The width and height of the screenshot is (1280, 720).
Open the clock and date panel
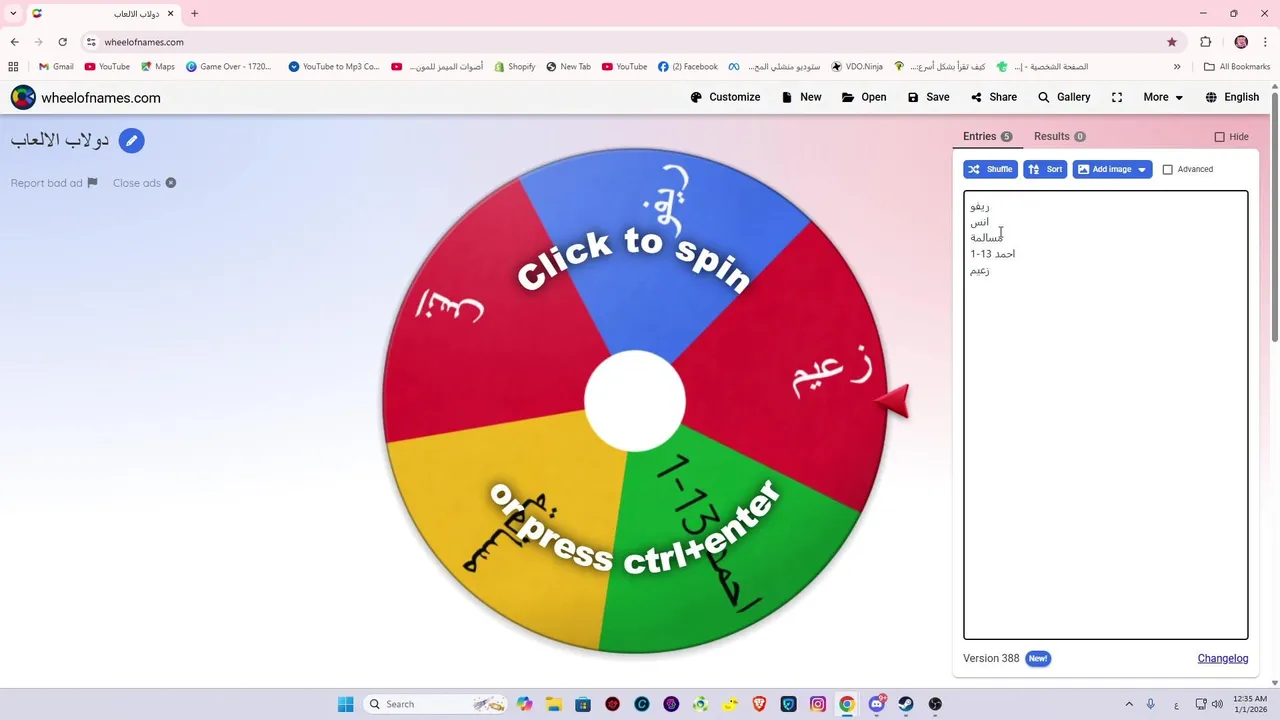click(1250, 704)
